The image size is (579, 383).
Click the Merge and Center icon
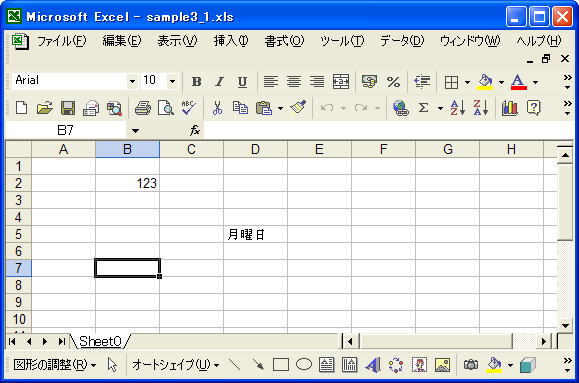[340, 82]
